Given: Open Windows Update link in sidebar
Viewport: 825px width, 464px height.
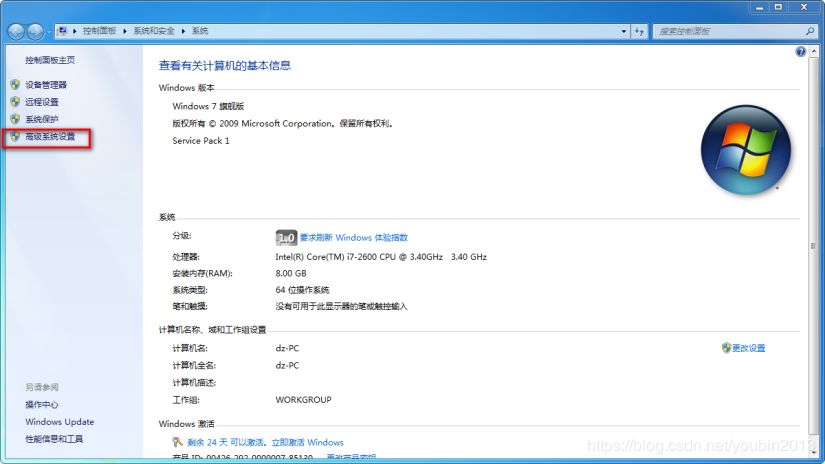Looking at the screenshot, I should (59, 422).
